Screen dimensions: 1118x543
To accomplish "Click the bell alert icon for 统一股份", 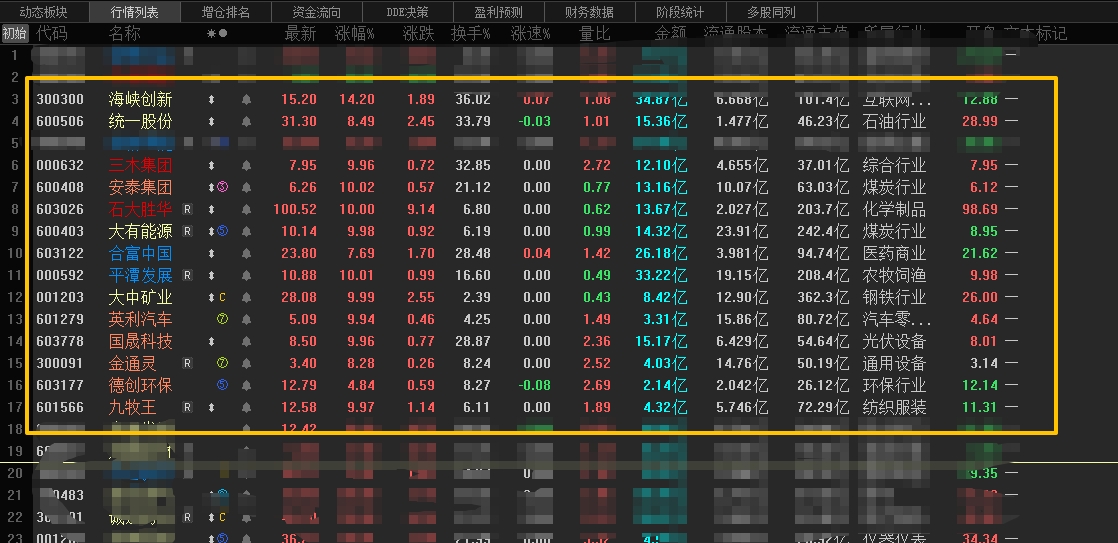I will coord(246,122).
